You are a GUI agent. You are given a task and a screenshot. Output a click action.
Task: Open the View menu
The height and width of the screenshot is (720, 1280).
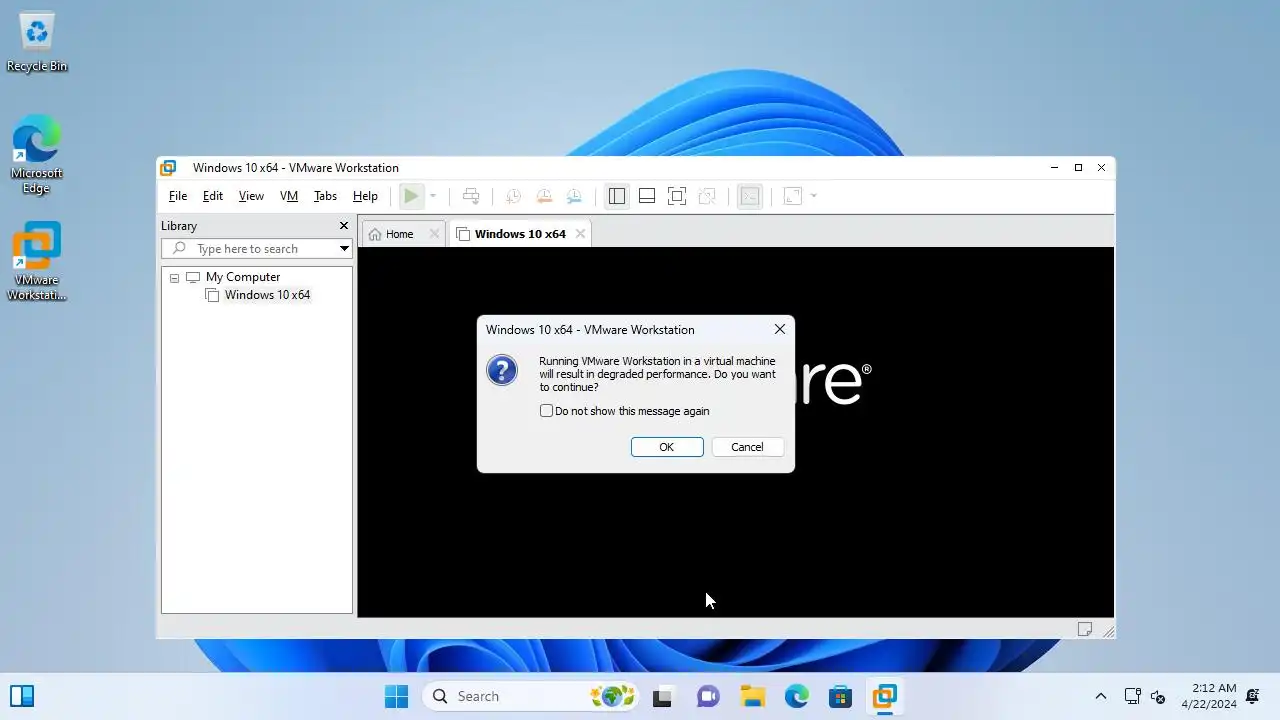point(251,196)
